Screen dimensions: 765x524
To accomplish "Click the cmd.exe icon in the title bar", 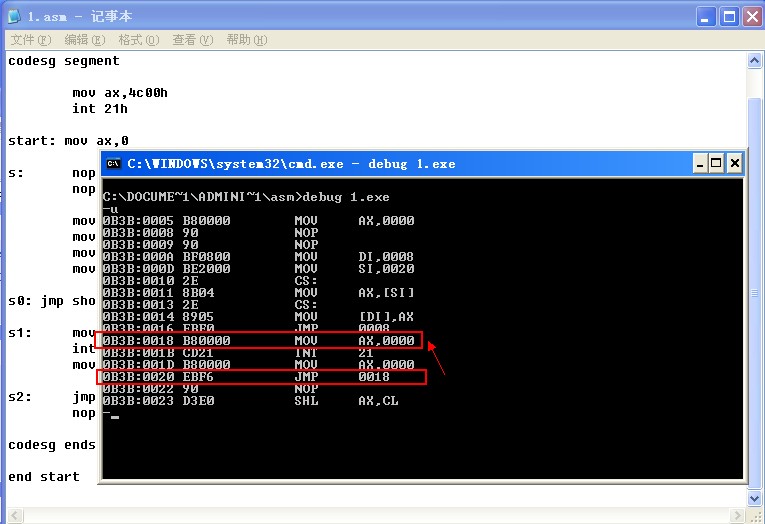I will (x=114, y=163).
